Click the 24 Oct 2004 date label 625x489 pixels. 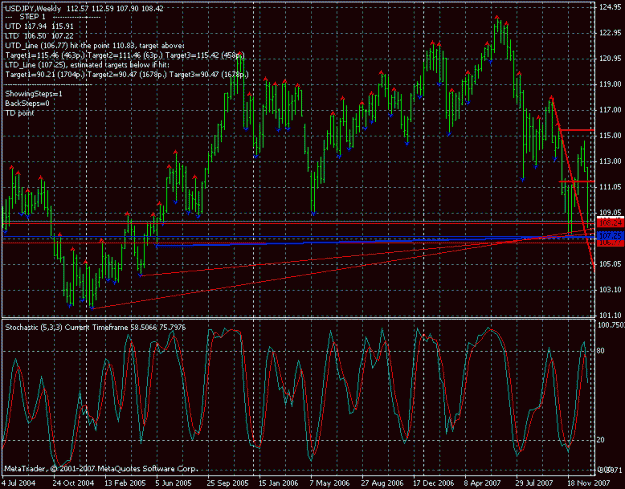click(x=73, y=483)
